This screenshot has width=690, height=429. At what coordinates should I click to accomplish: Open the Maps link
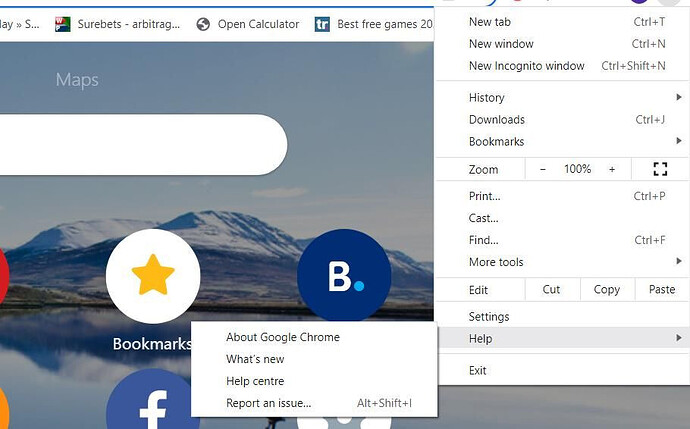click(x=77, y=80)
